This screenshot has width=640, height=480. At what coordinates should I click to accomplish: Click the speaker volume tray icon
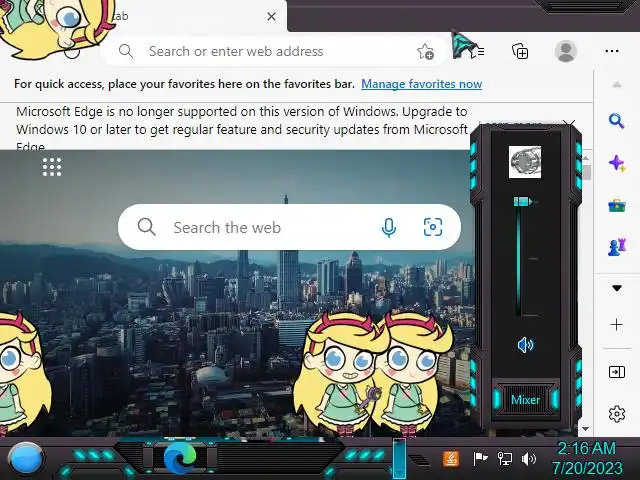(529, 459)
